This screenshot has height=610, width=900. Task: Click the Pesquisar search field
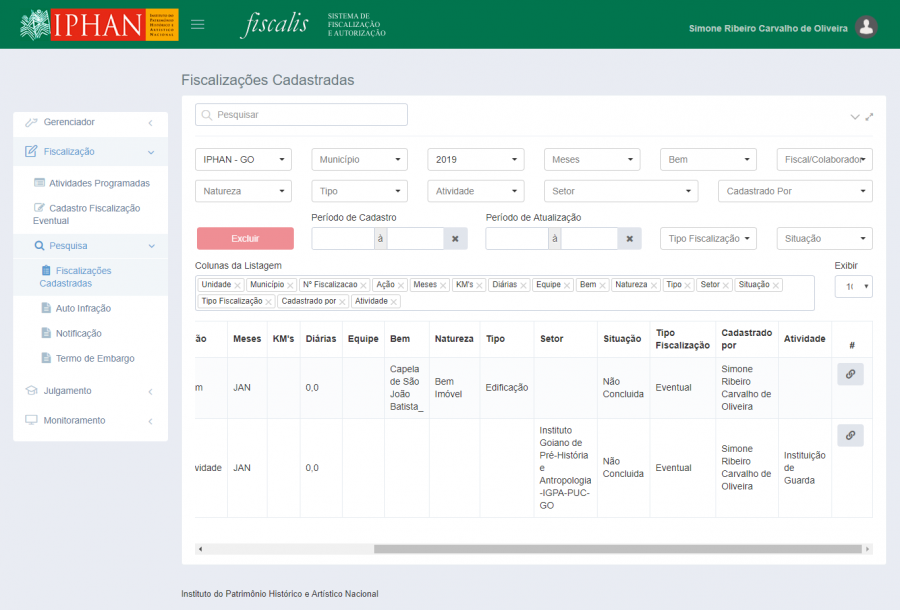(301, 115)
